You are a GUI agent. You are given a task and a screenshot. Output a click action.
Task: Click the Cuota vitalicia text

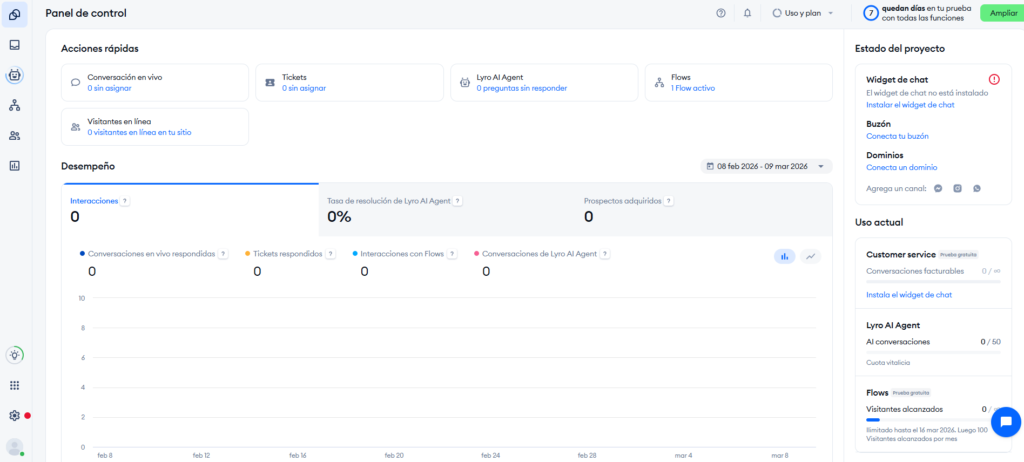click(x=888, y=362)
